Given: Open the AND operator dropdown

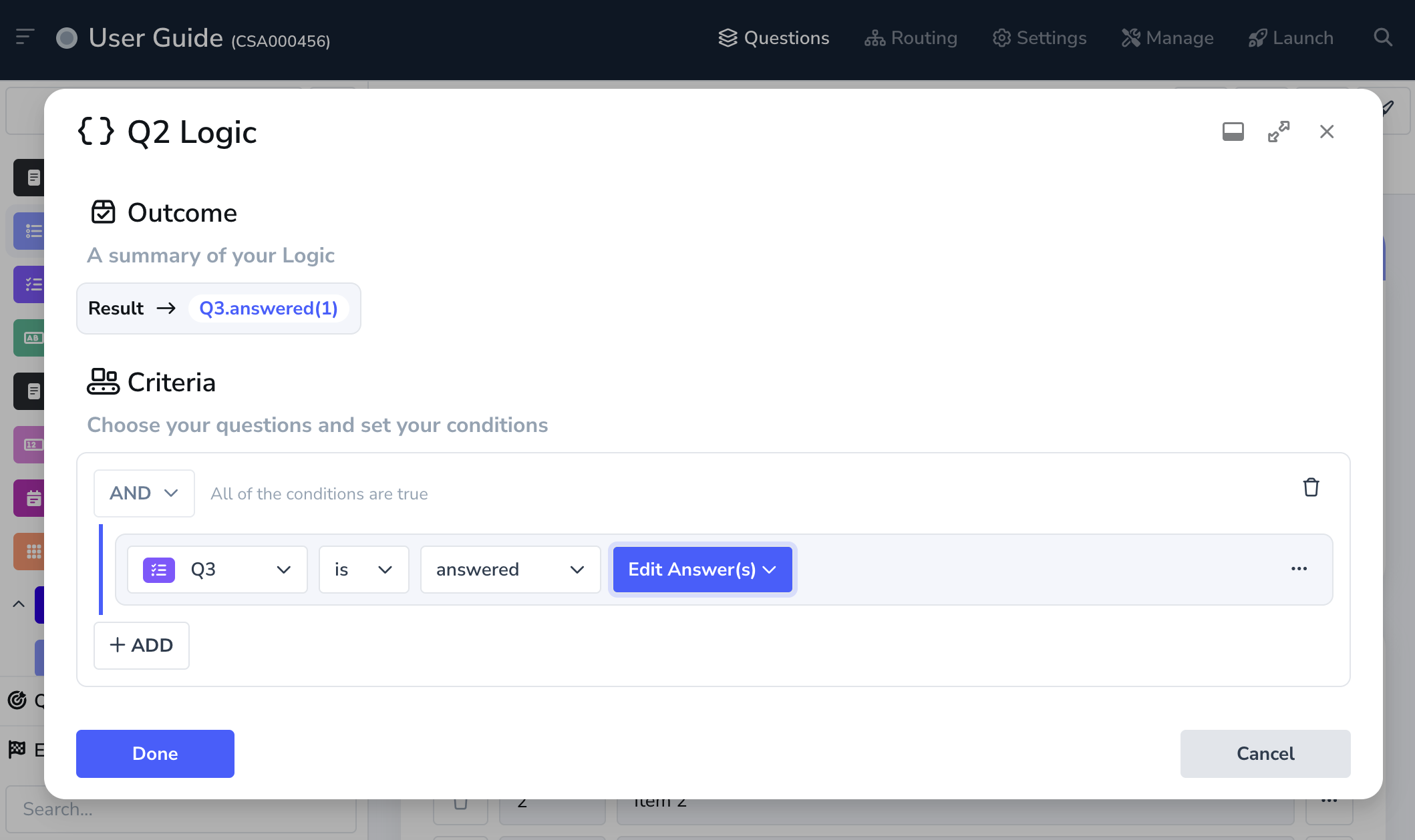Looking at the screenshot, I should pos(144,493).
